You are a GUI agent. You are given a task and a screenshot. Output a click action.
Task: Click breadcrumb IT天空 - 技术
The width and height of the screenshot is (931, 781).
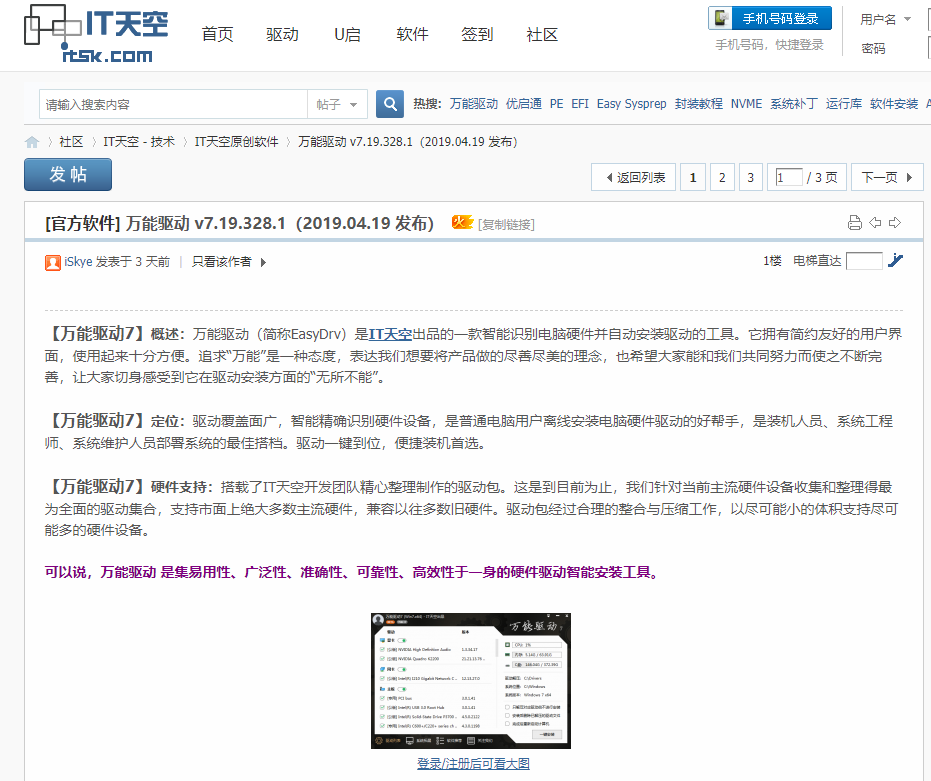click(139, 142)
